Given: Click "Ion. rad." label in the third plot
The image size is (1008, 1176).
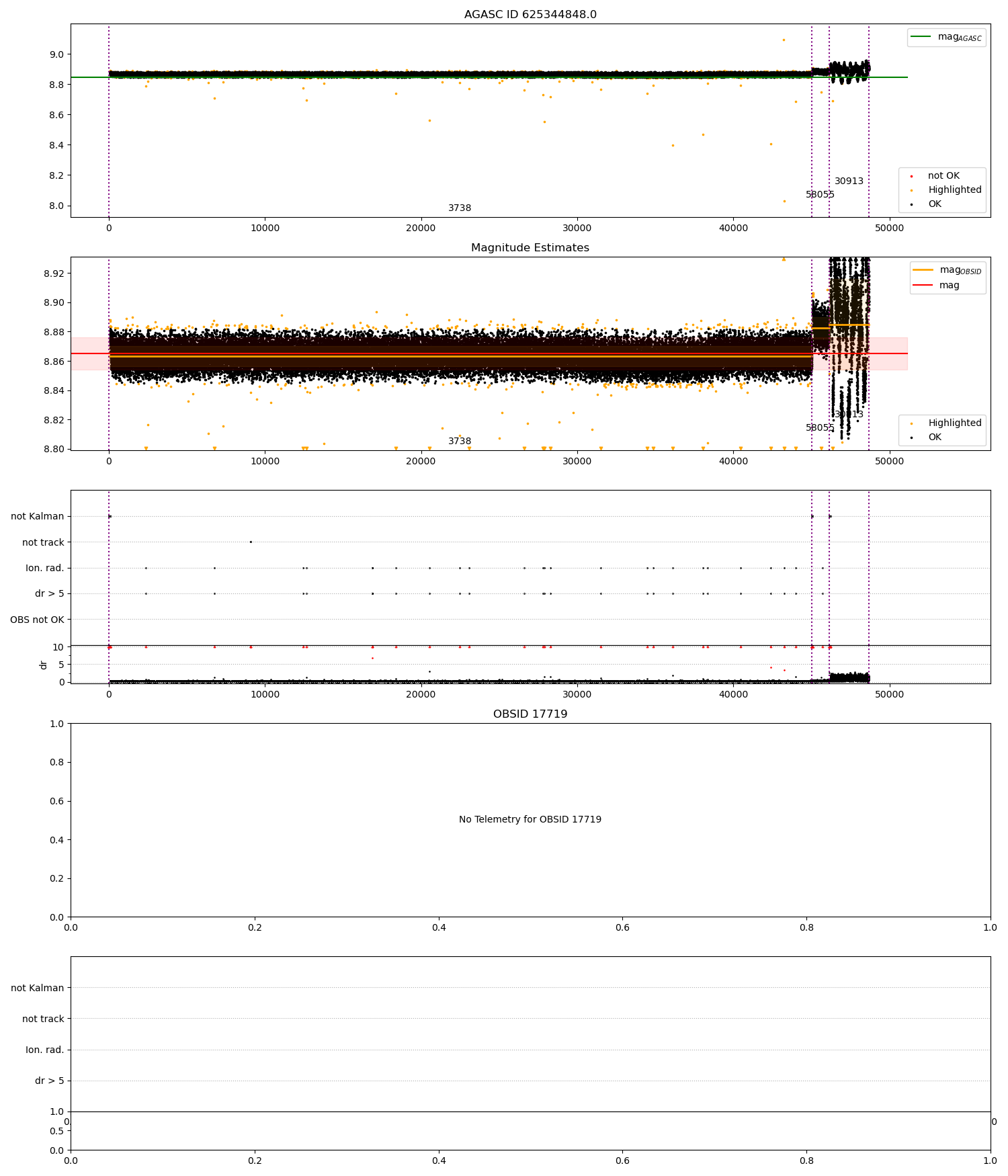Looking at the screenshot, I should click(x=45, y=569).
